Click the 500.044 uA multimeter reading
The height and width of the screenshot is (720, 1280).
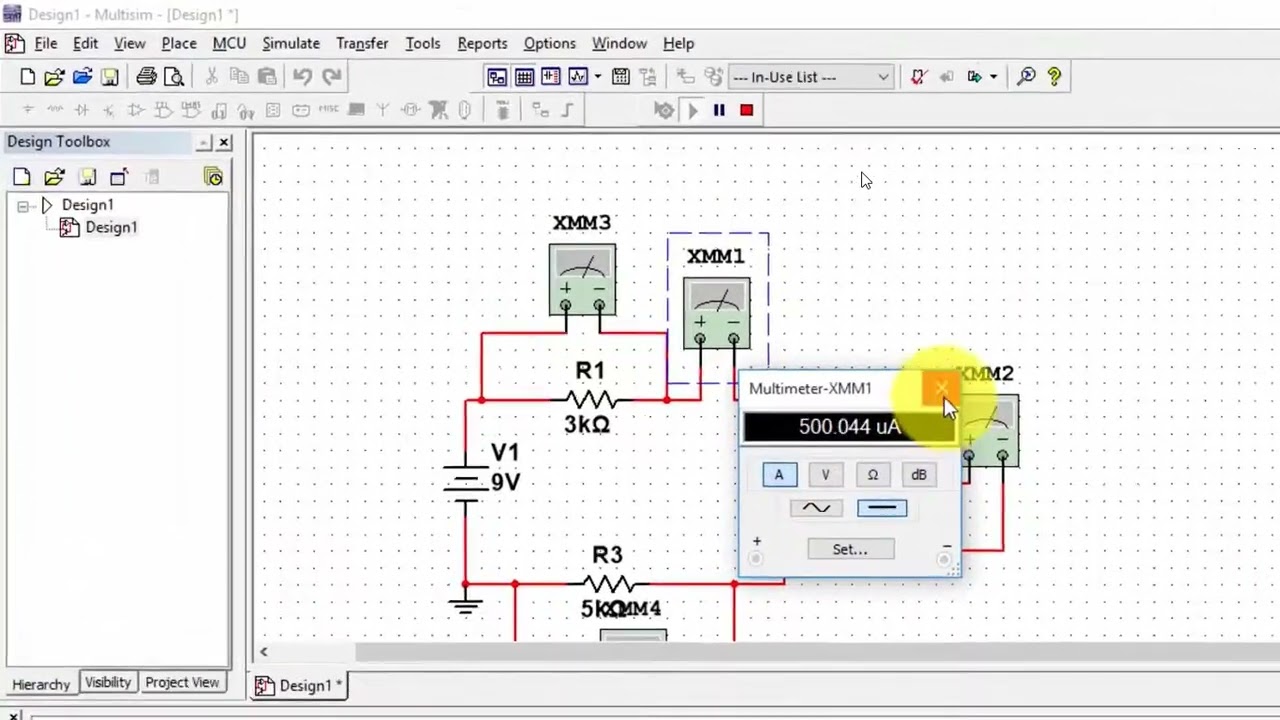click(x=850, y=427)
